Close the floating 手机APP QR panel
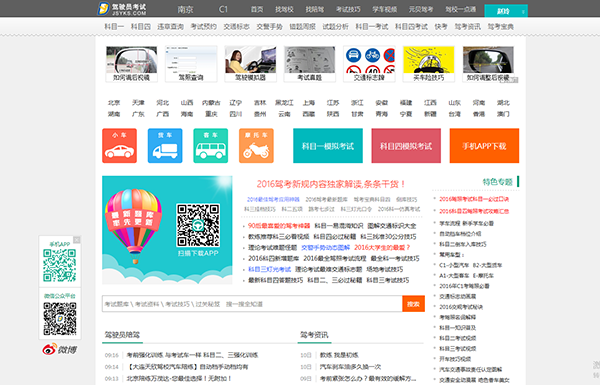The image size is (600, 385). (x=77, y=240)
